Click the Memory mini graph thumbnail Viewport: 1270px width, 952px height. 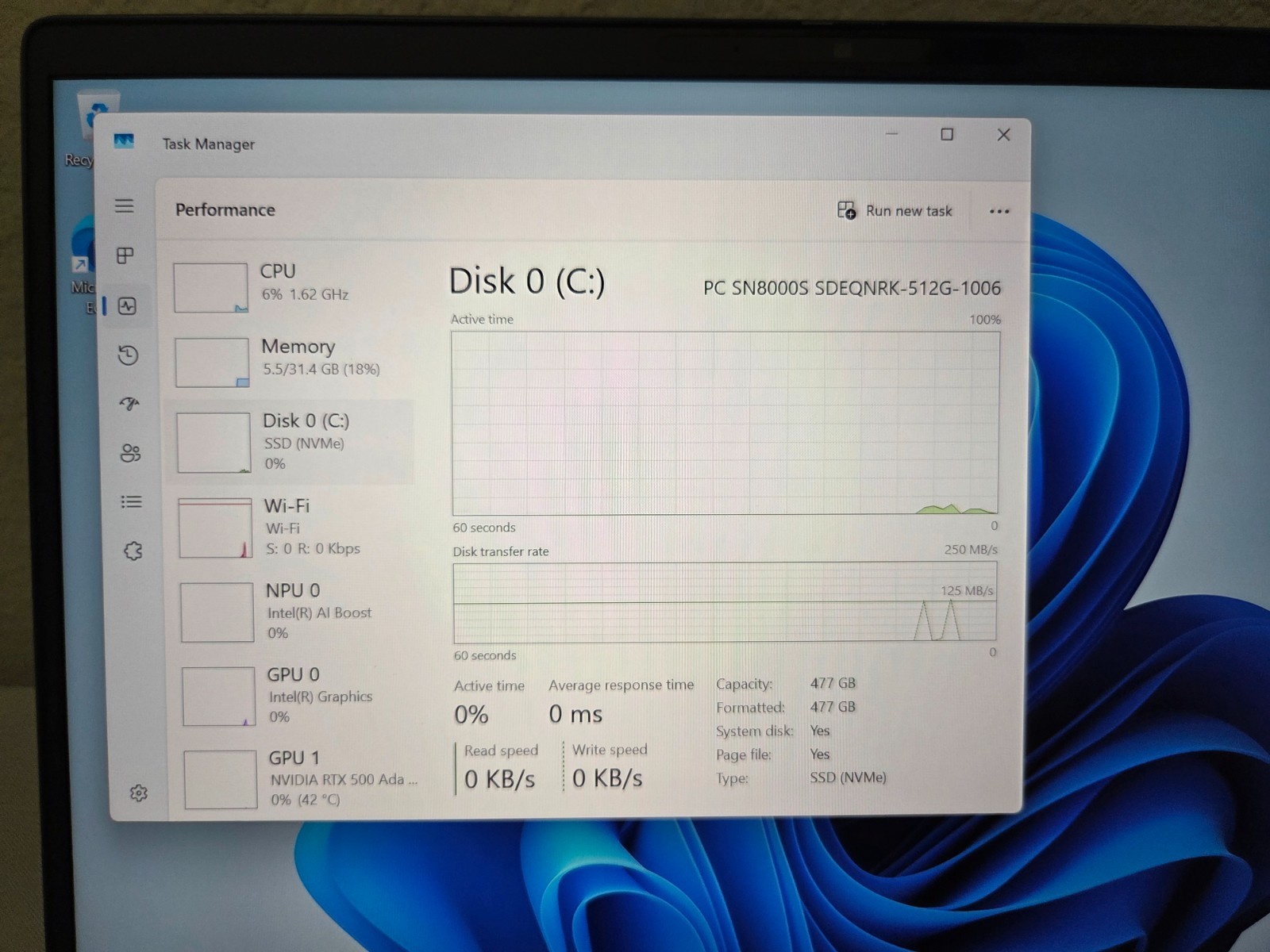coord(212,363)
